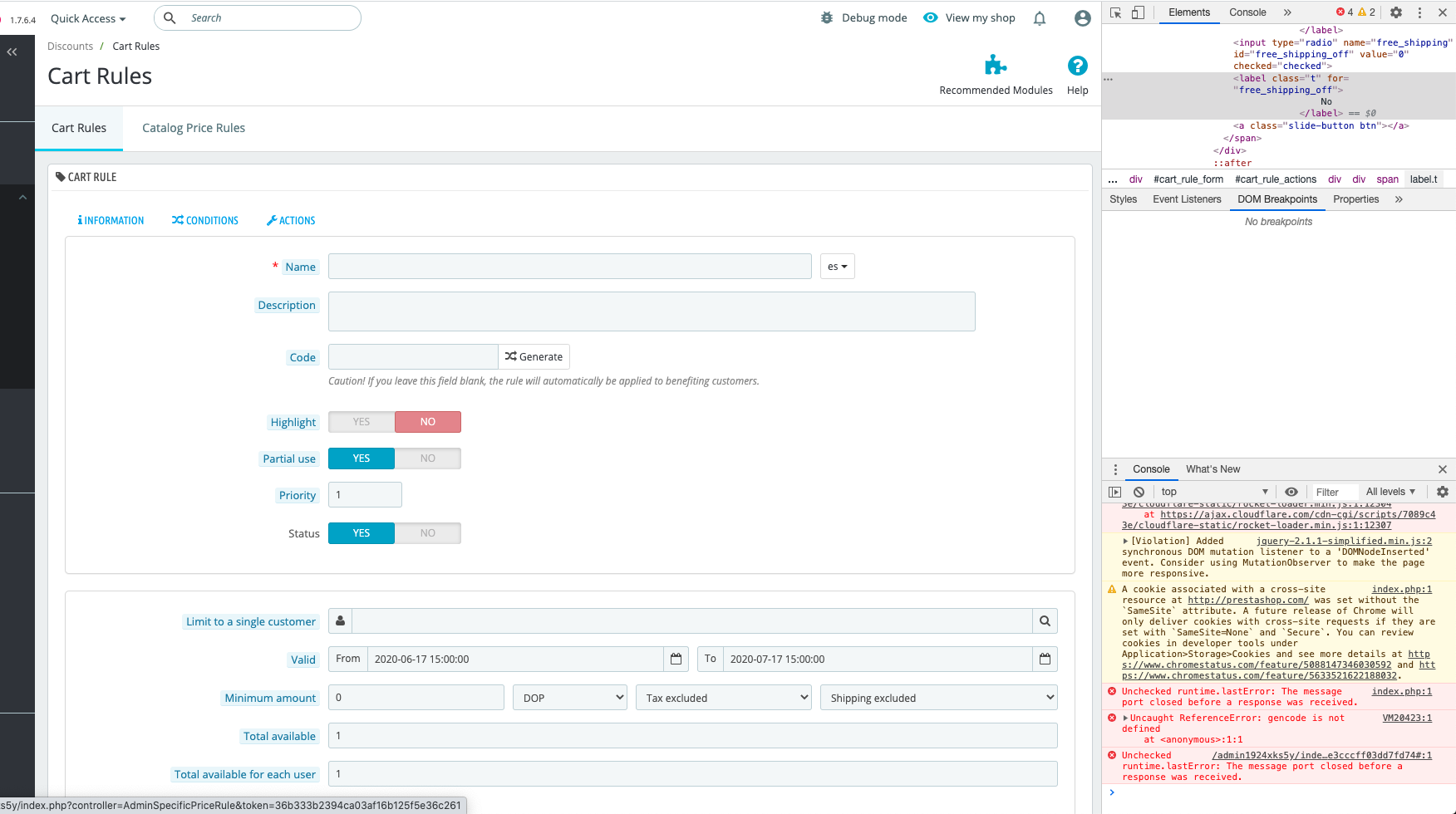Open the Tax excluded dropdown
The height and width of the screenshot is (814, 1456).
pyautogui.click(x=724, y=698)
